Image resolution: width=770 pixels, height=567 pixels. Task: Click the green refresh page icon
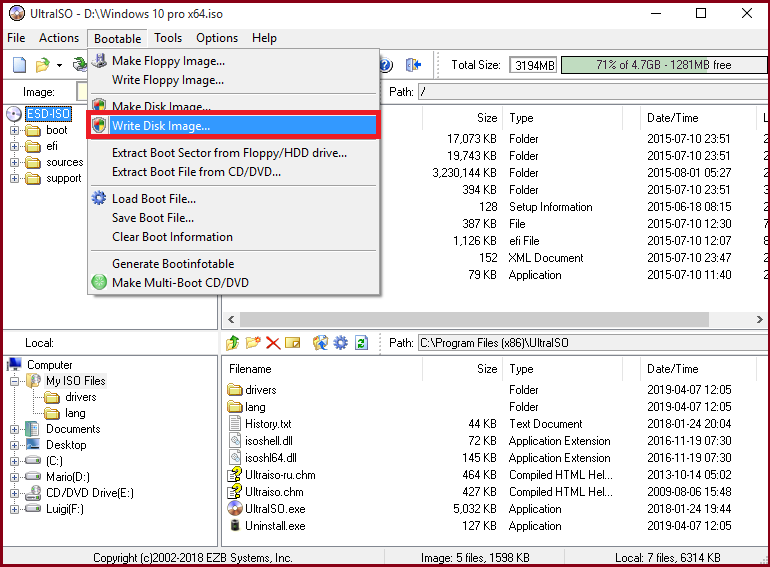[x=361, y=343]
